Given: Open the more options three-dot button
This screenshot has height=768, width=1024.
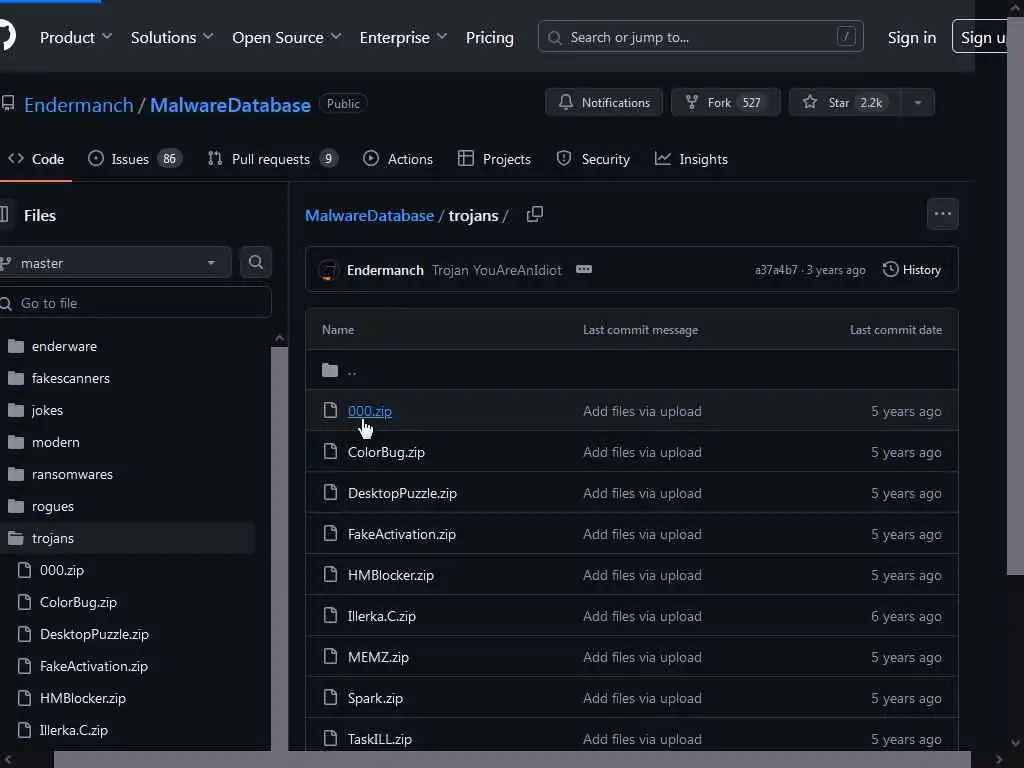Looking at the screenshot, I should (942, 214).
